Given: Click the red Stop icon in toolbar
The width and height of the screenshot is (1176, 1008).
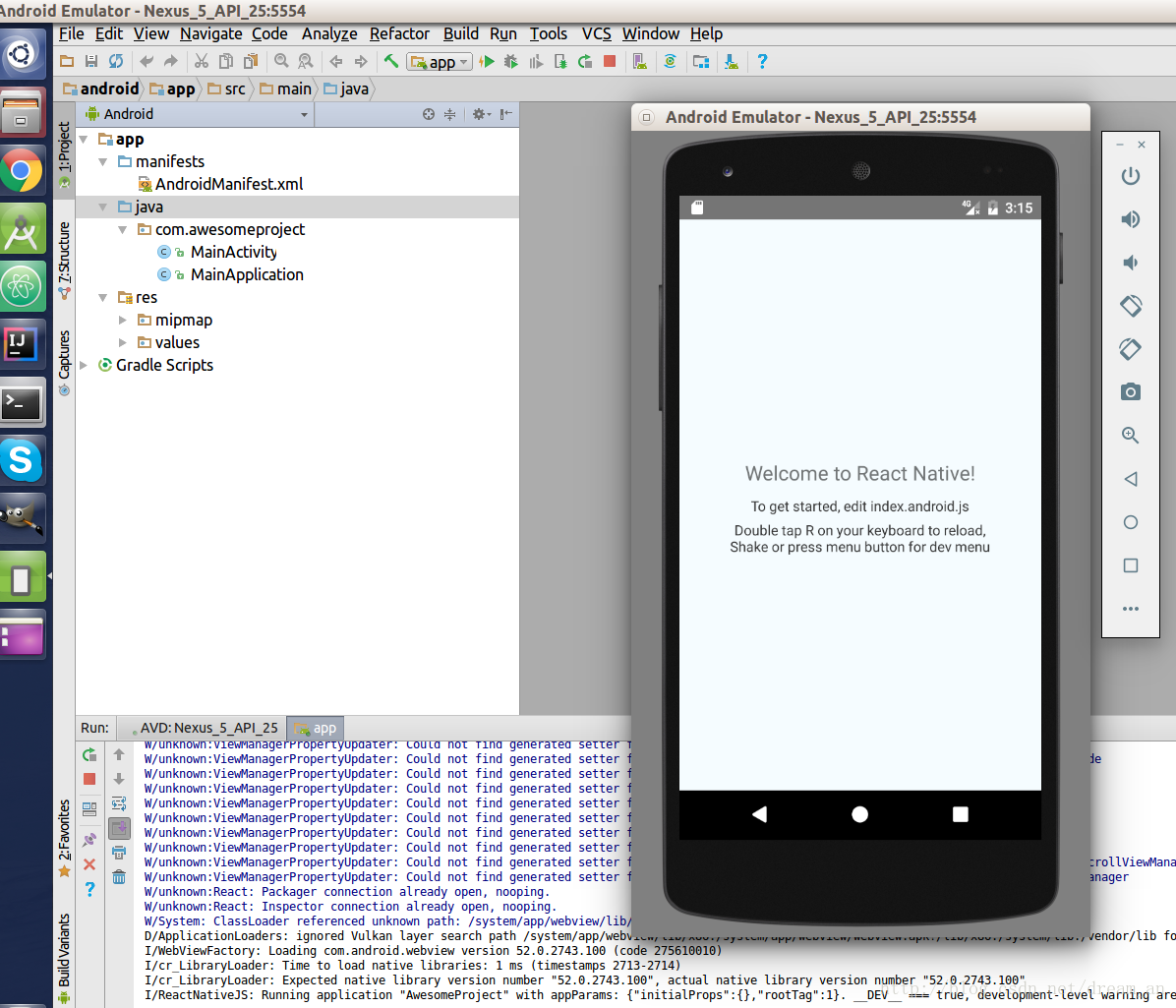Looking at the screenshot, I should pos(610,62).
